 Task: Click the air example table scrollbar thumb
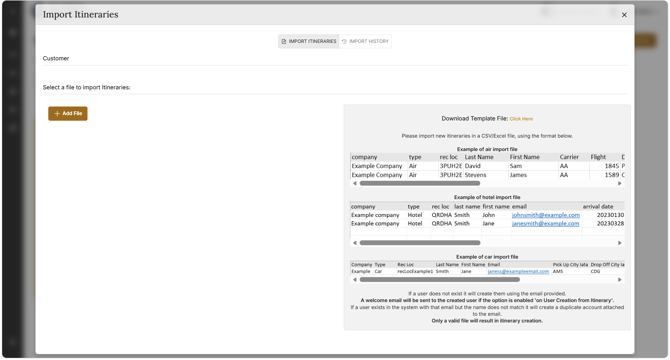420,184
